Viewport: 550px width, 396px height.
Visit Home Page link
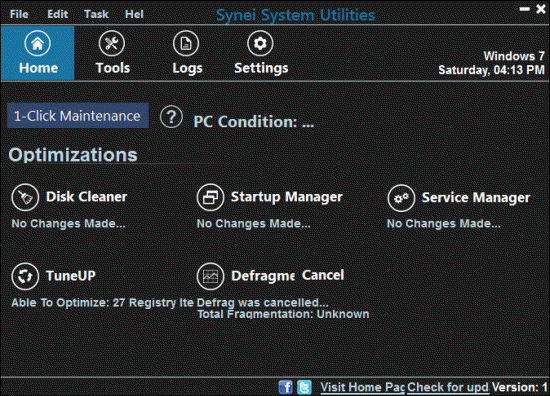363,387
